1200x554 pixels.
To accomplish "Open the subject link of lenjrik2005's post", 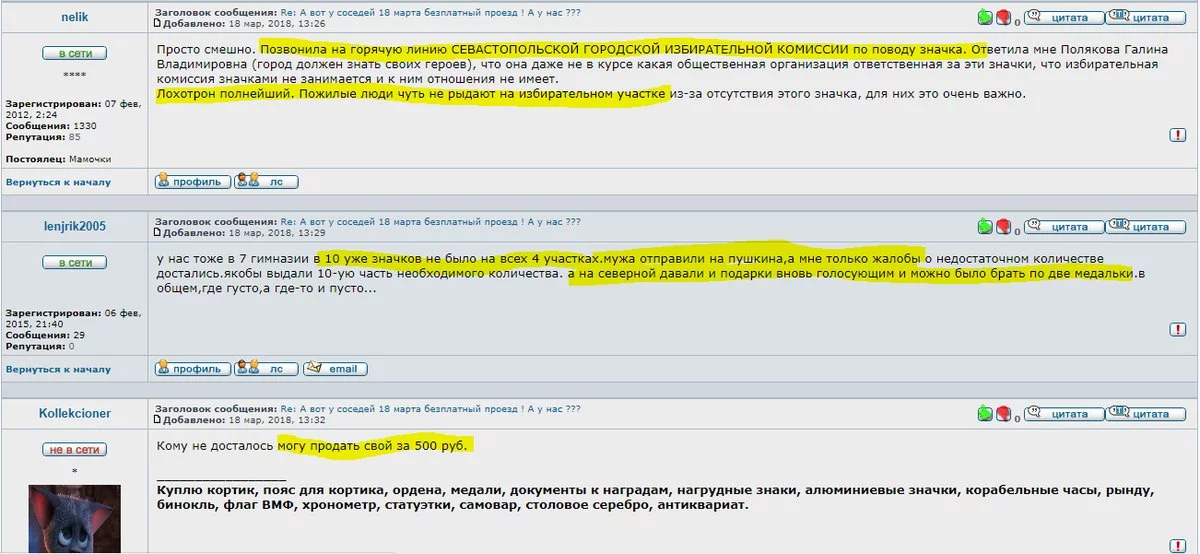I will click(x=430, y=221).
